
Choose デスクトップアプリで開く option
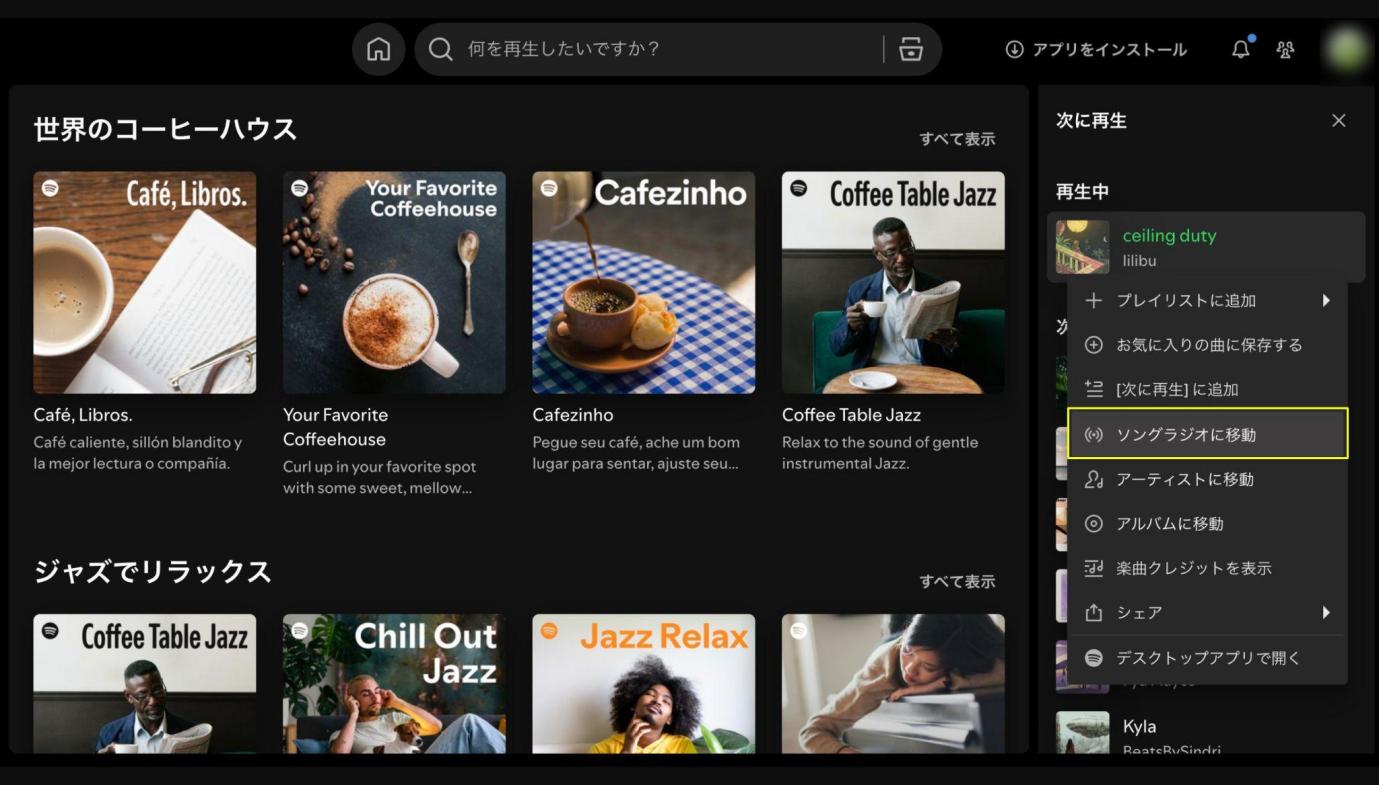coord(1208,658)
